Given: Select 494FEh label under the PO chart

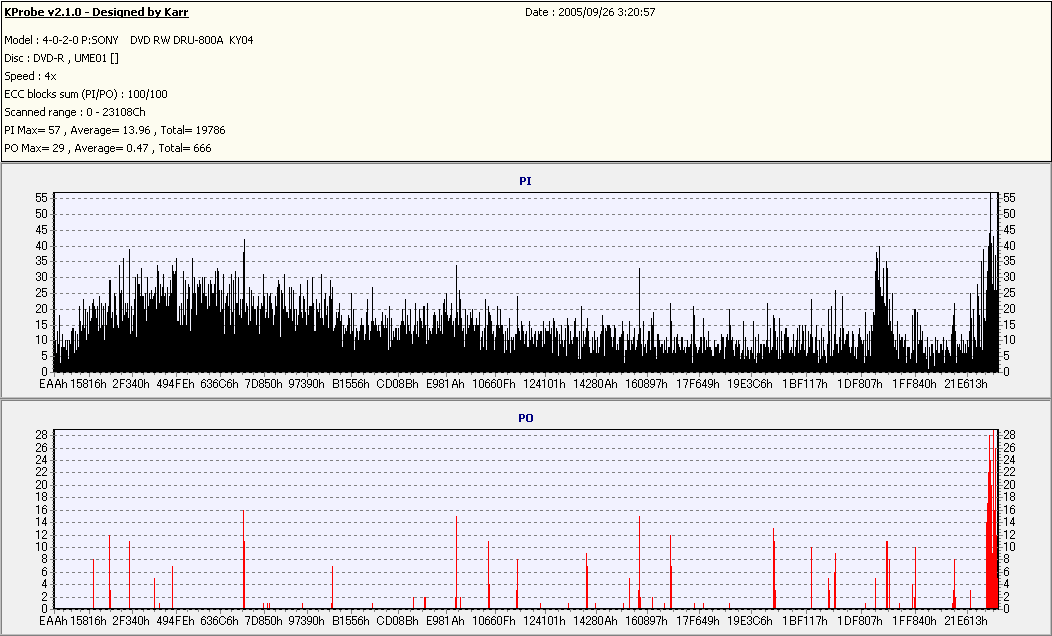Looking at the screenshot, I should [175, 621].
